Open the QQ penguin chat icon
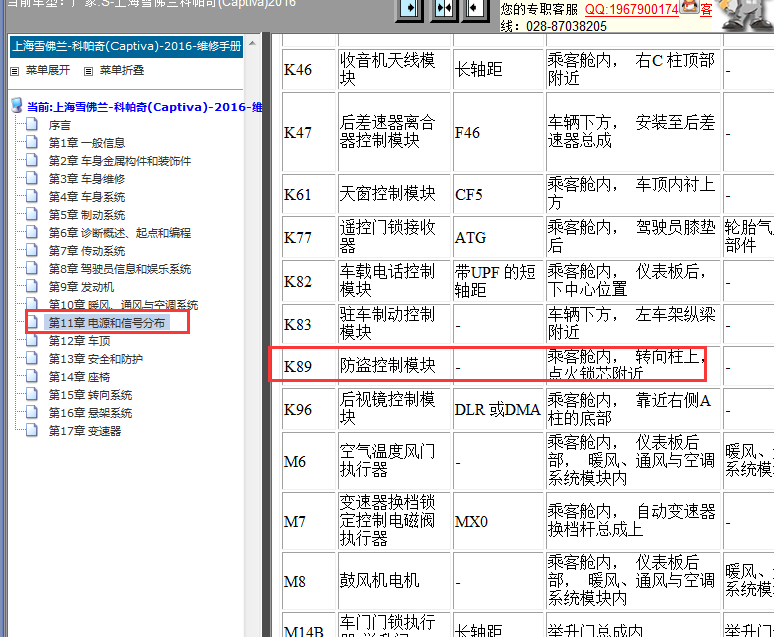 click(x=689, y=7)
